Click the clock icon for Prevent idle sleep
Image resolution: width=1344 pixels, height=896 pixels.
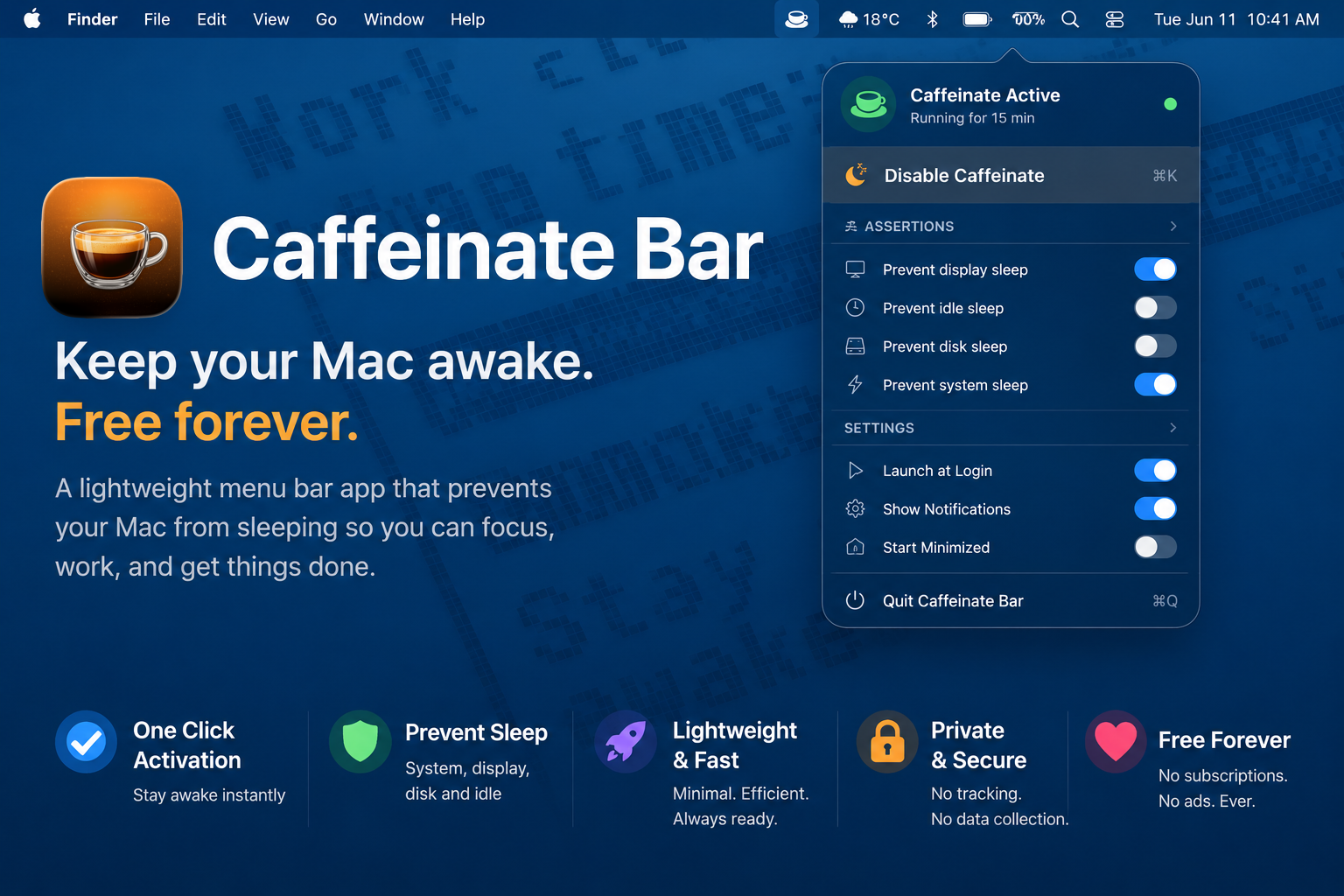pyautogui.click(x=855, y=308)
